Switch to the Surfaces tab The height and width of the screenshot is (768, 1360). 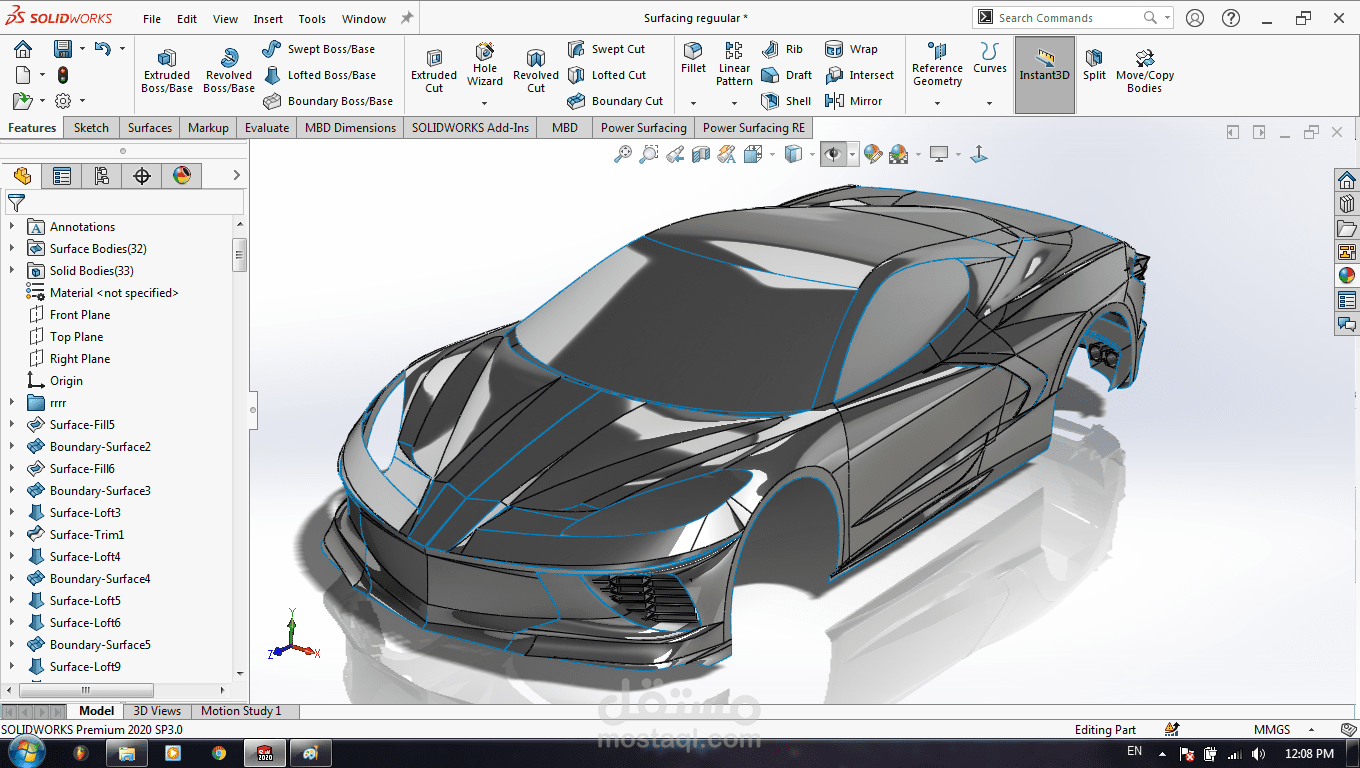click(x=150, y=128)
